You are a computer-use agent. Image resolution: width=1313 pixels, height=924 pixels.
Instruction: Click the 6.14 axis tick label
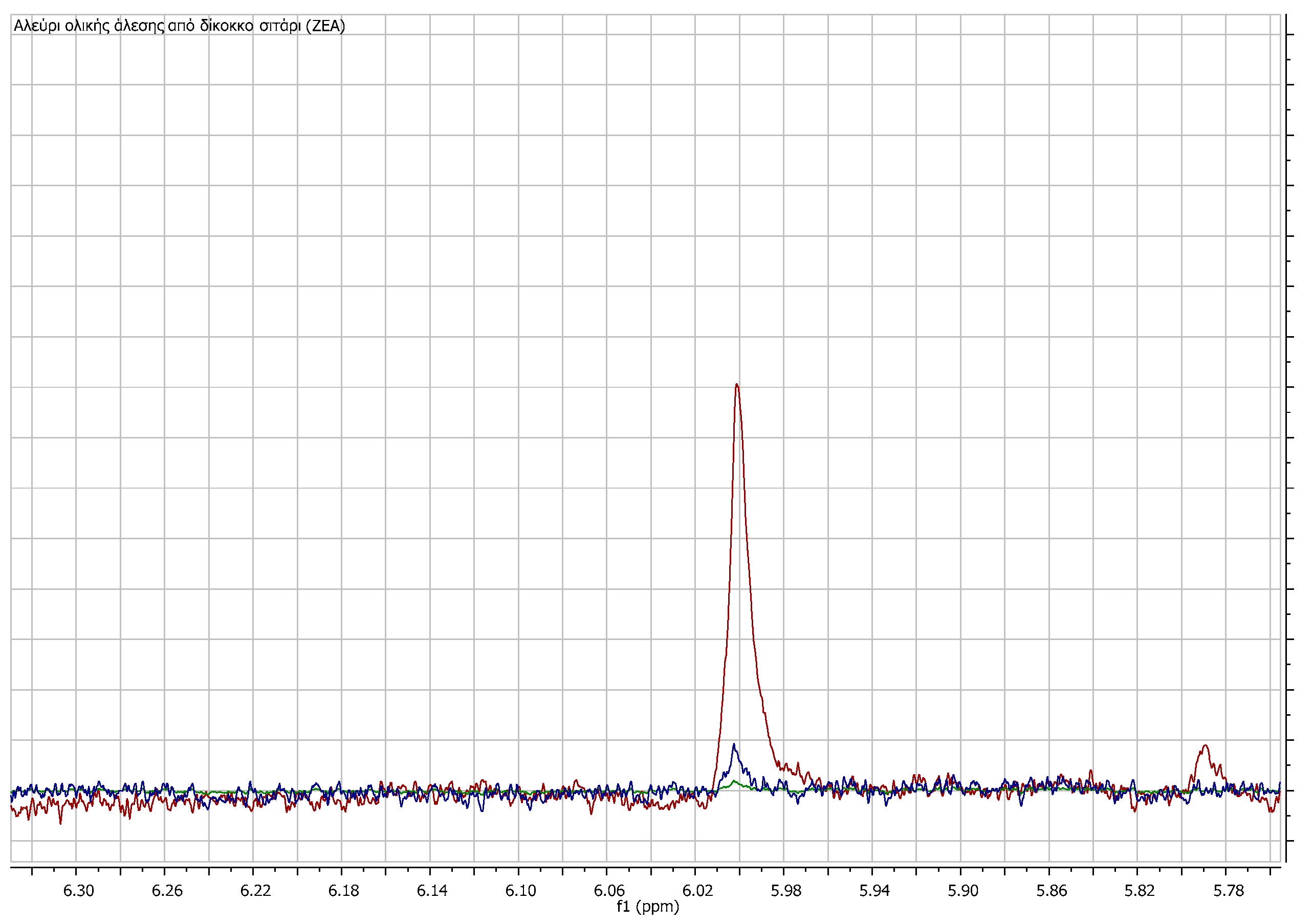432,891
